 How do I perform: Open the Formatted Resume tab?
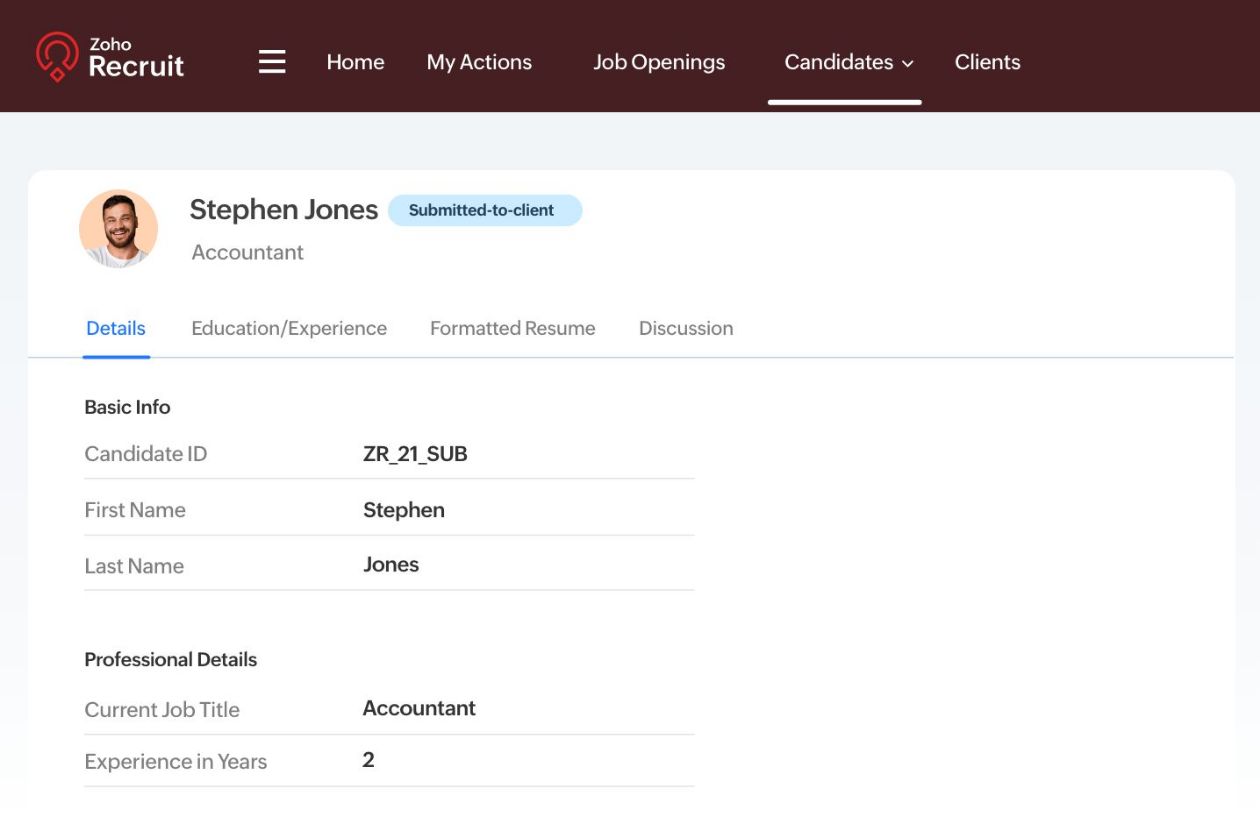[512, 328]
